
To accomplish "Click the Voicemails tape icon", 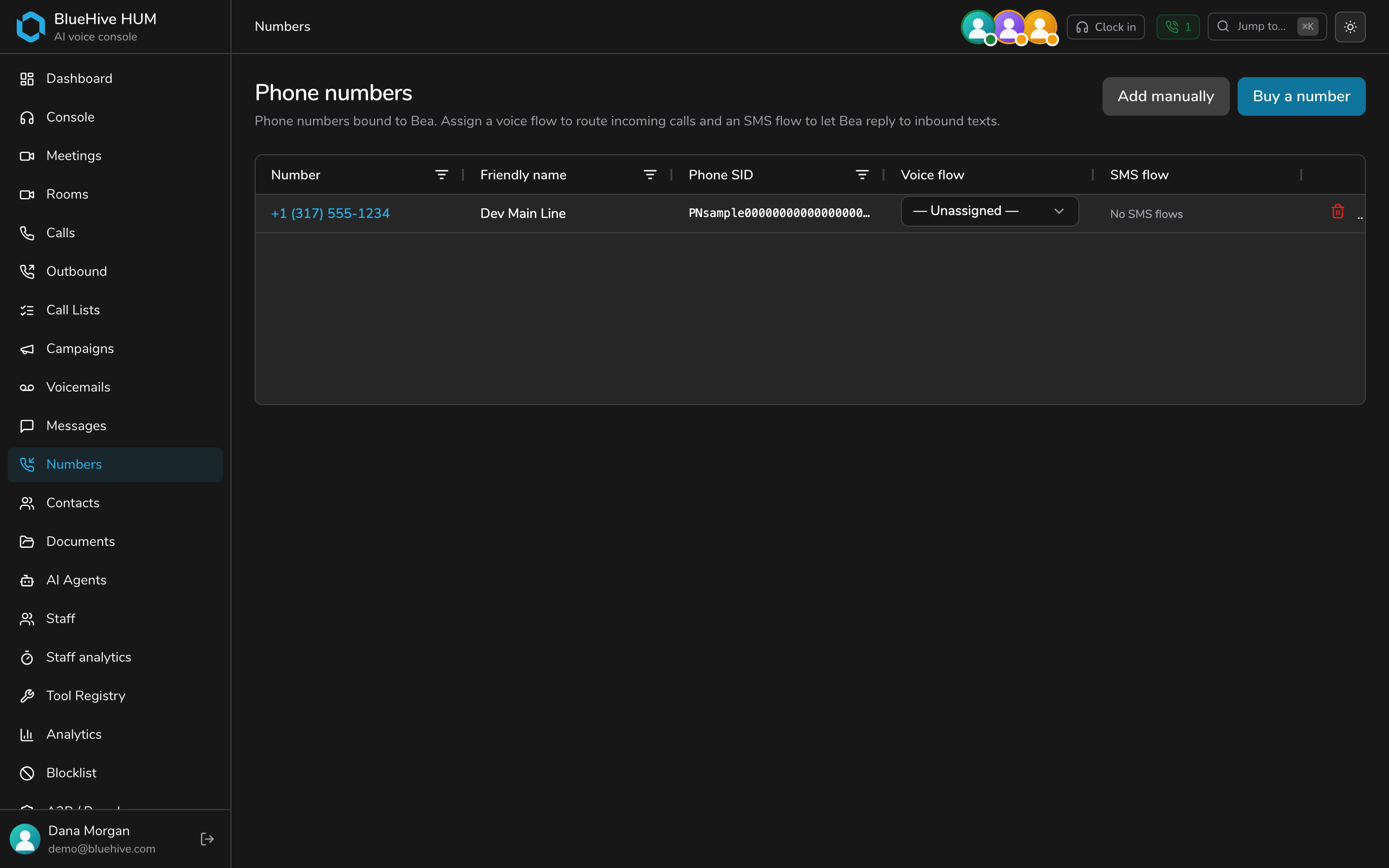I will 27,388.
